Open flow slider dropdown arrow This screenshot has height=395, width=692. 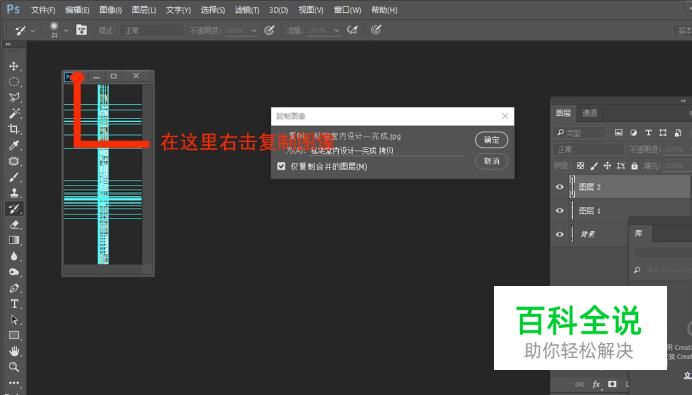click(x=336, y=30)
